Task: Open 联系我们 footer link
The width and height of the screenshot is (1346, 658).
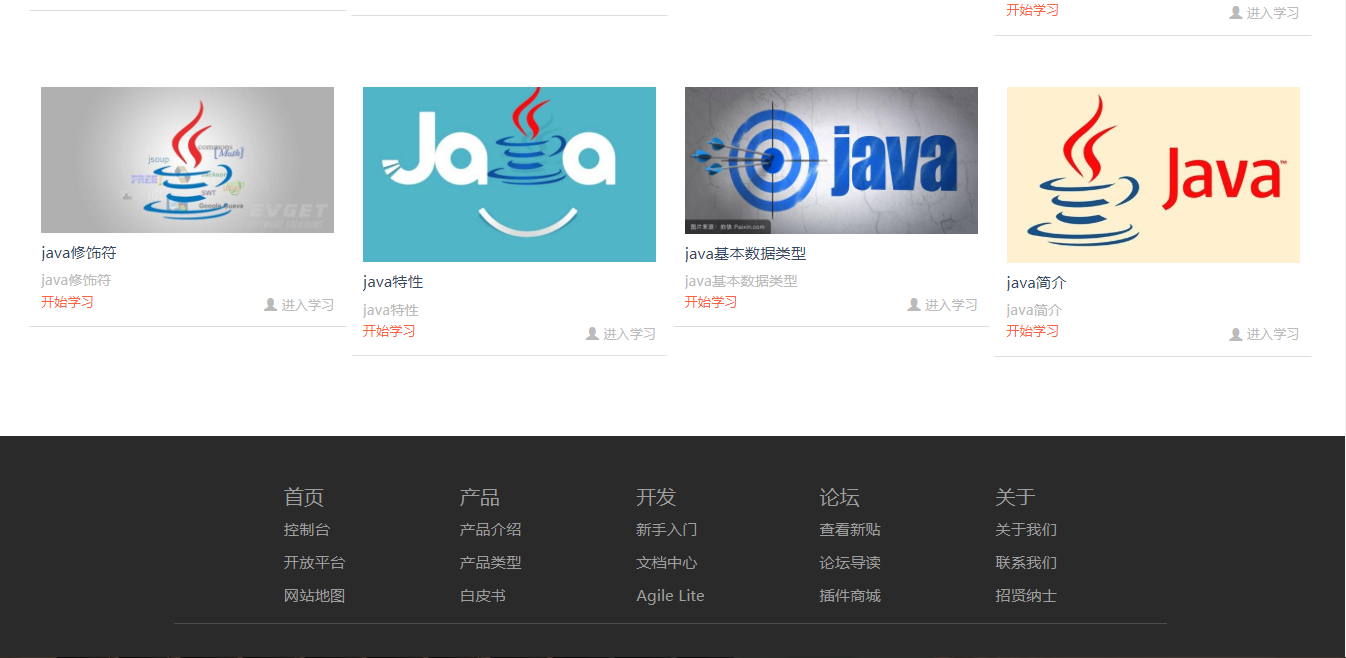Action: tap(1026, 563)
